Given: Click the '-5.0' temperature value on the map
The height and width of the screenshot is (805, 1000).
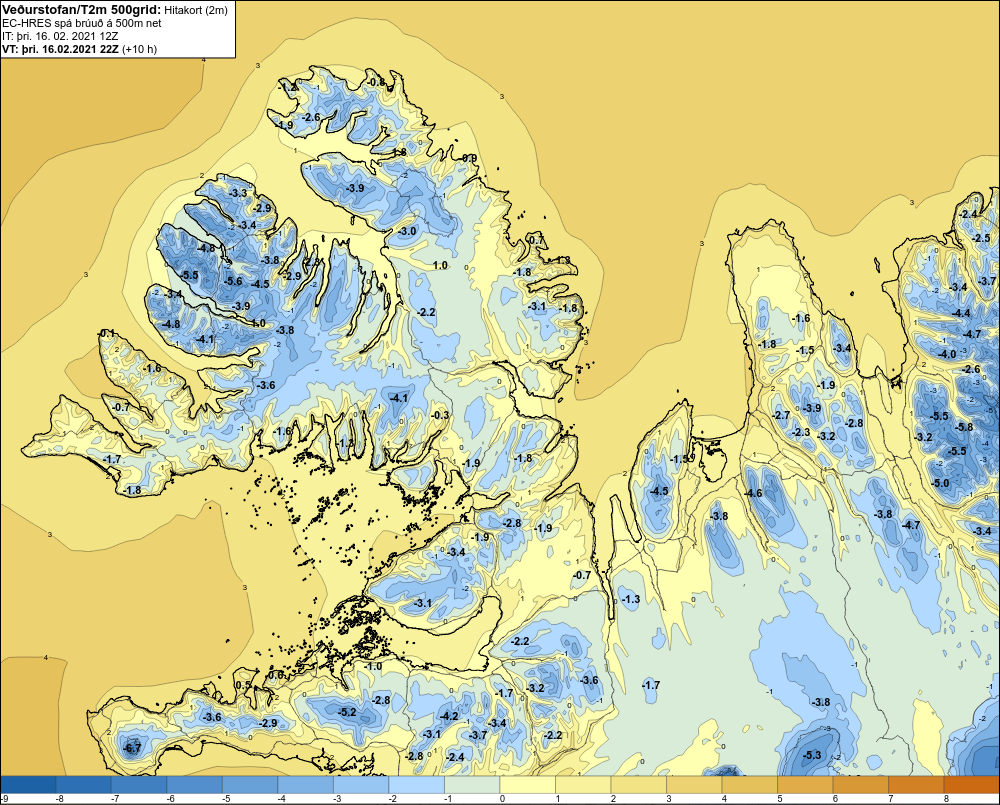Looking at the screenshot, I should pyautogui.click(x=941, y=483).
